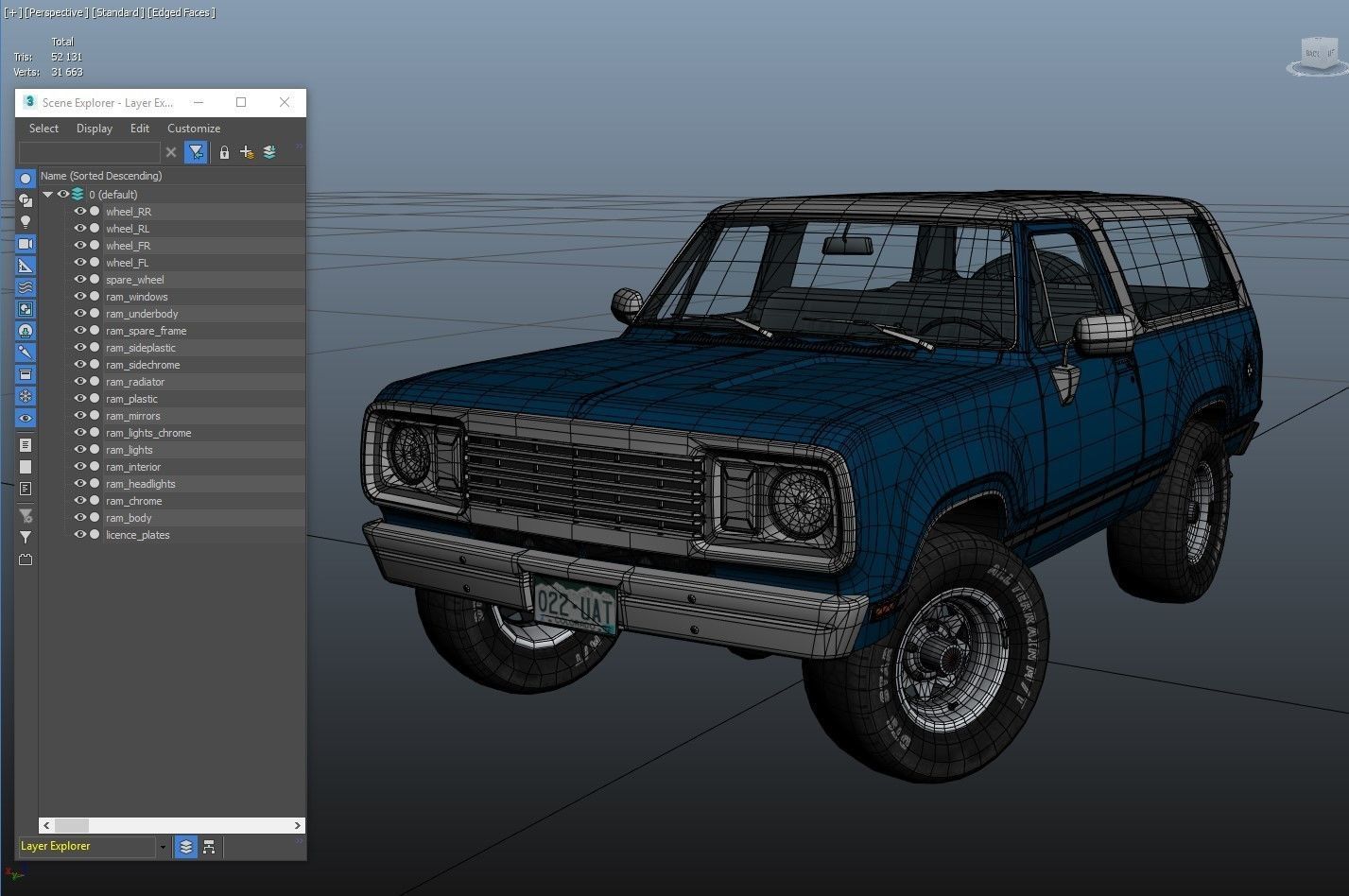1349x896 pixels.
Task: Toggle Display Object XRefs filter icon
Action: [x=26, y=331]
